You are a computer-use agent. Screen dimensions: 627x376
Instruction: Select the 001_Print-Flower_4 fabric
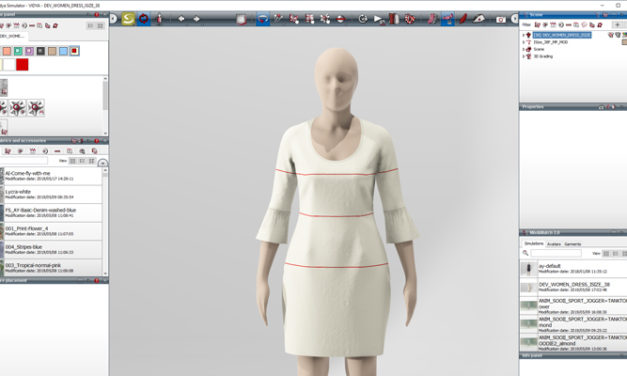tap(51, 231)
